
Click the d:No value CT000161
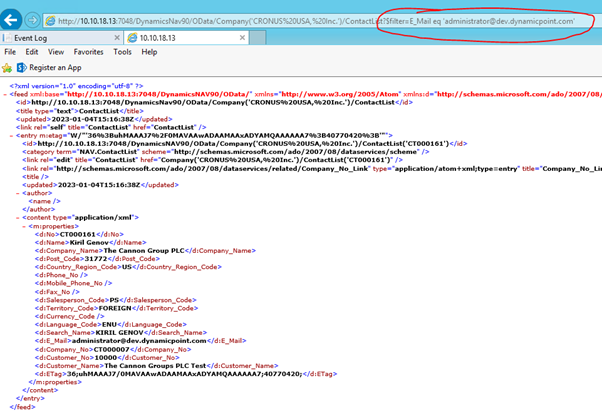(x=78, y=234)
